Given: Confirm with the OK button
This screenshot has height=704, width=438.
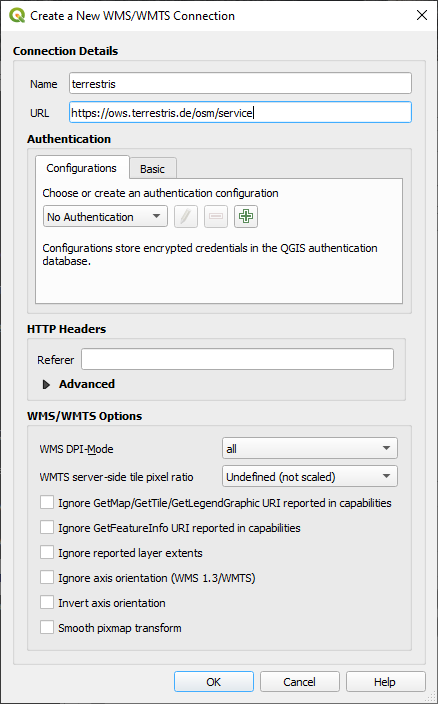Looking at the screenshot, I should click(x=214, y=682).
